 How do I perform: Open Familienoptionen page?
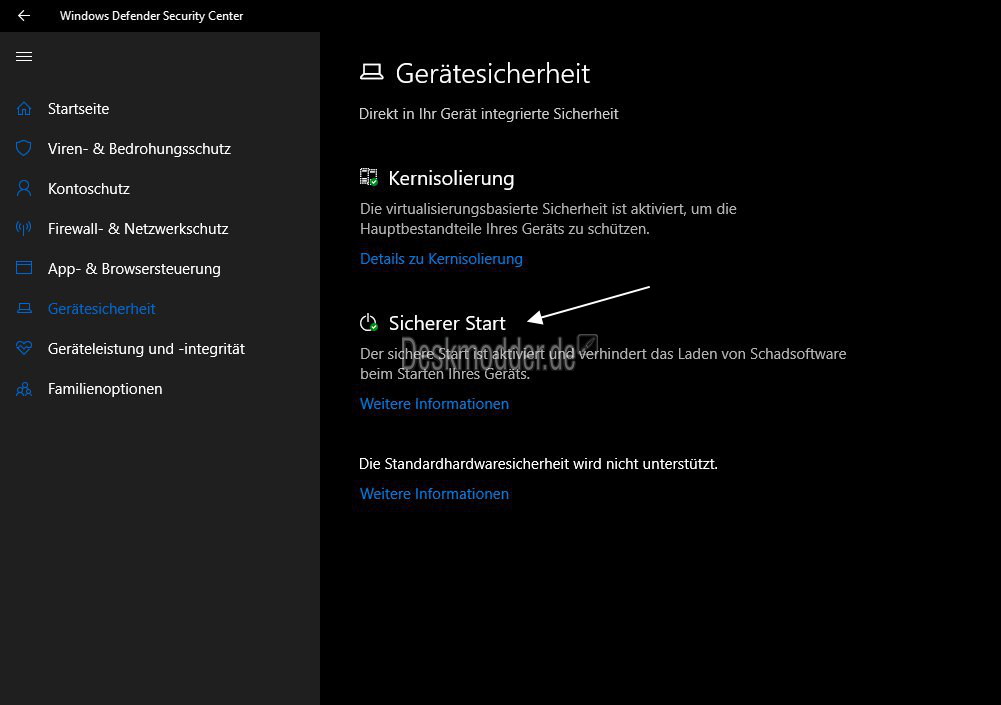(105, 389)
